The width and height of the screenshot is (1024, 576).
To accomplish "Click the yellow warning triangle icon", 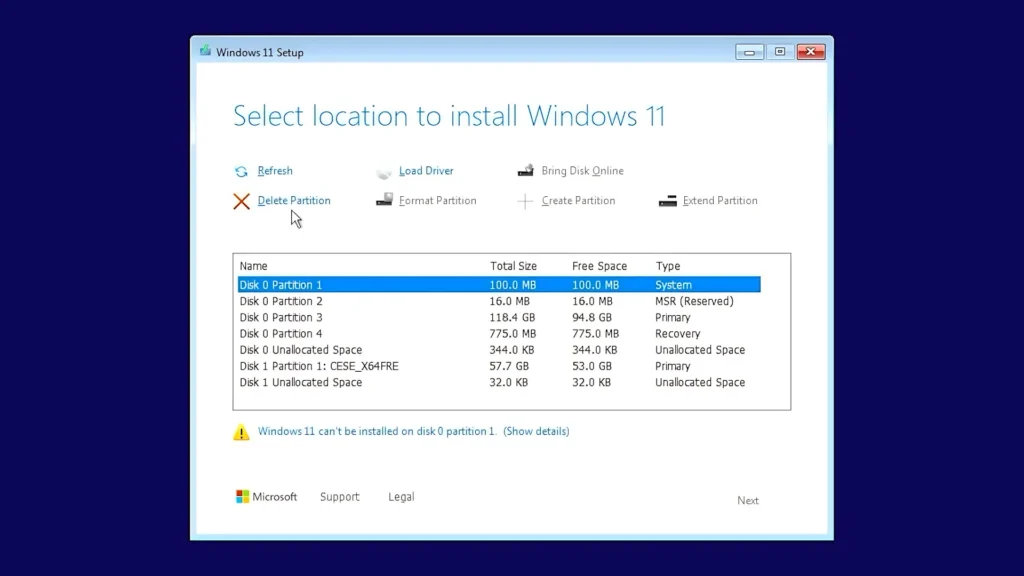I will pos(241,432).
